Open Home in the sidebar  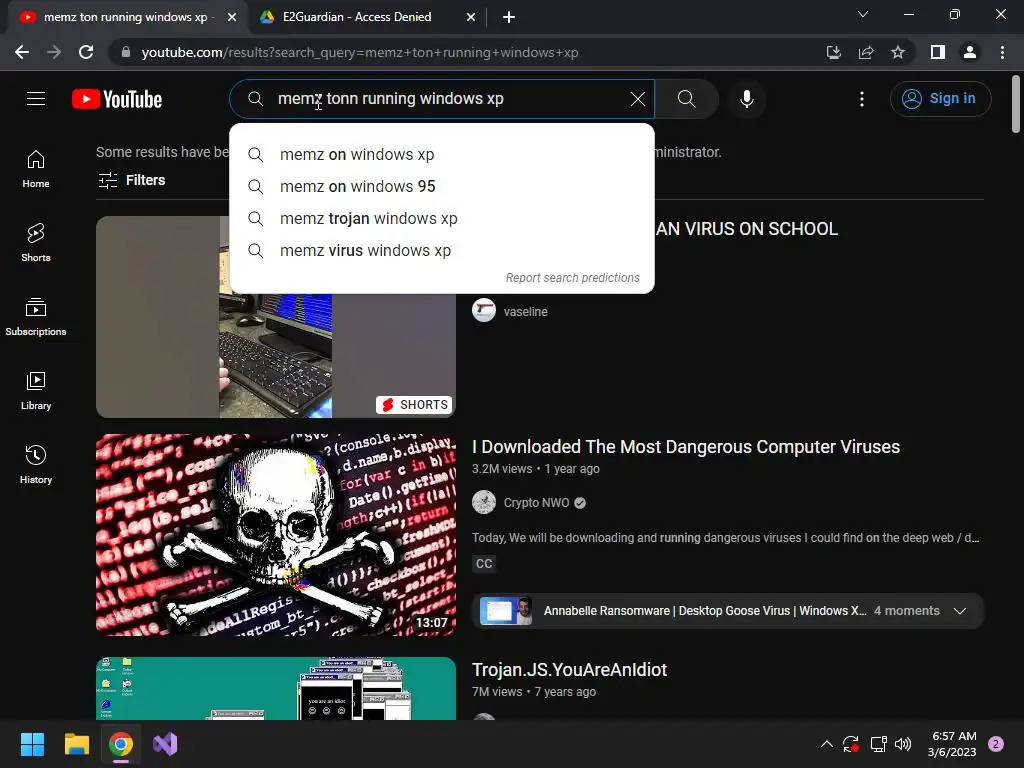click(36, 168)
